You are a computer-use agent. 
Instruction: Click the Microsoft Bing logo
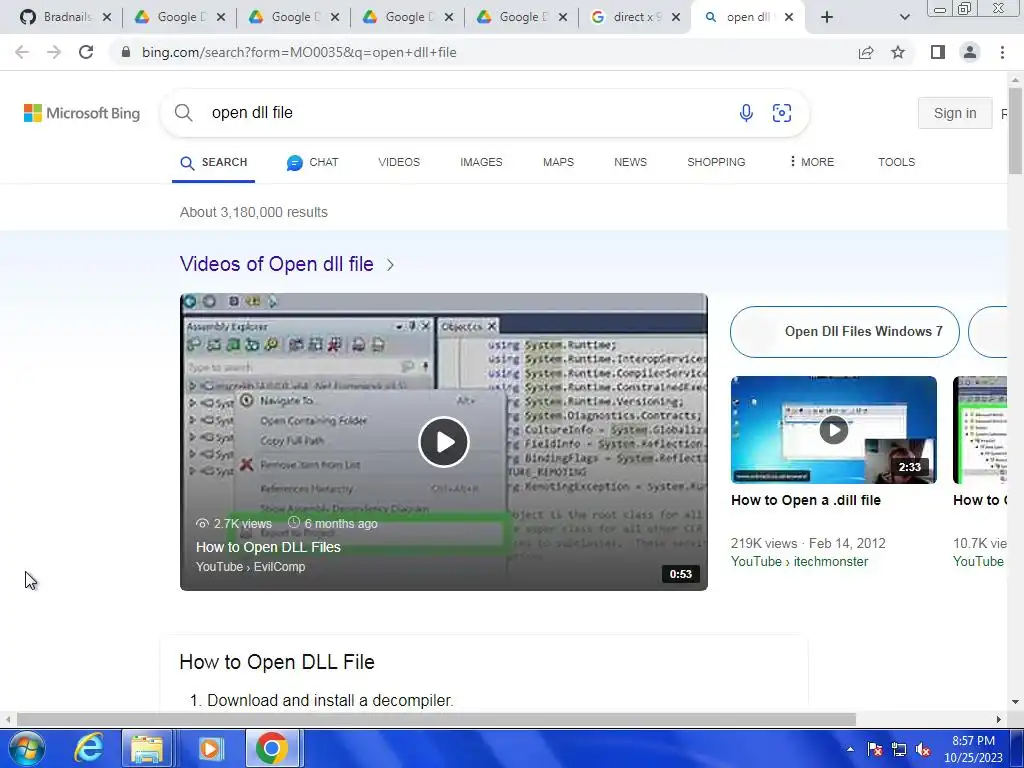[82, 113]
